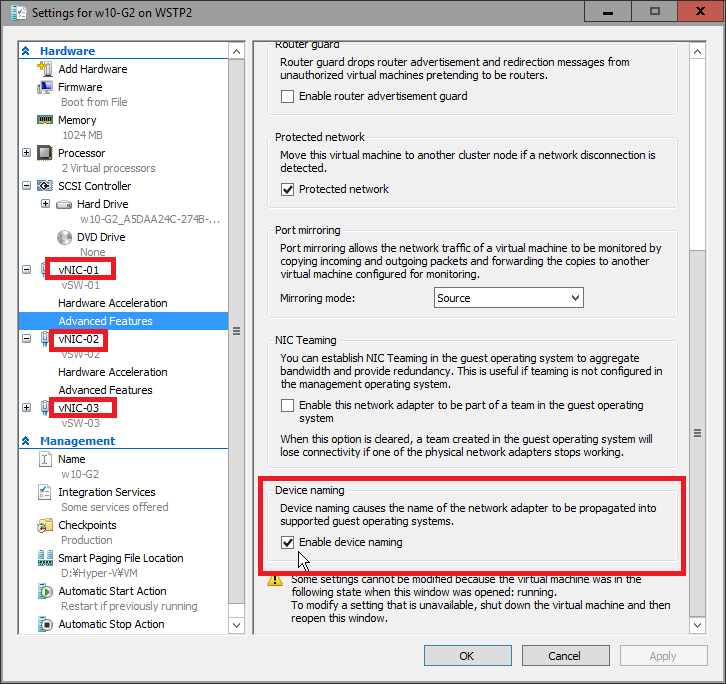This screenshot has height=684, width=726.
Task: Enable router advertisement guard checkbox
Action: click(x=288, y=96)
